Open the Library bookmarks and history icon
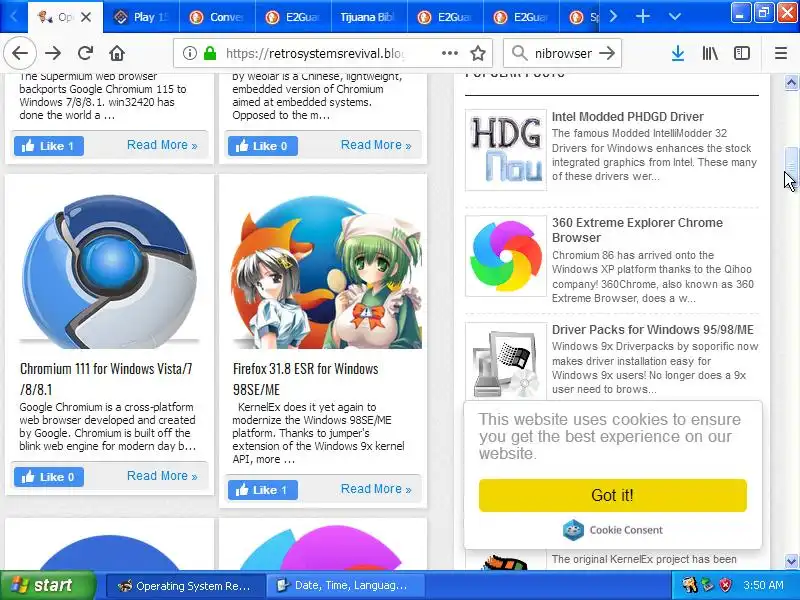800x600 pixels. (710, 53)
